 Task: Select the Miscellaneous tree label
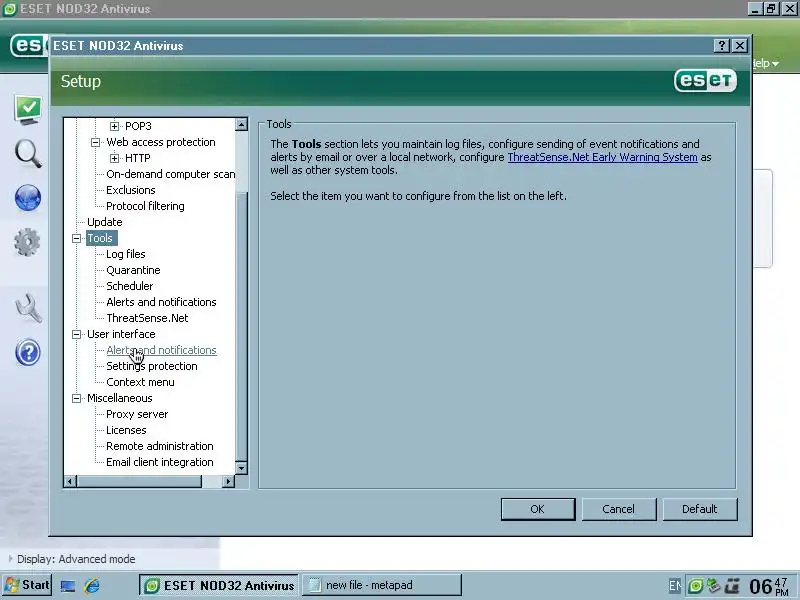(x=119, y=398)
